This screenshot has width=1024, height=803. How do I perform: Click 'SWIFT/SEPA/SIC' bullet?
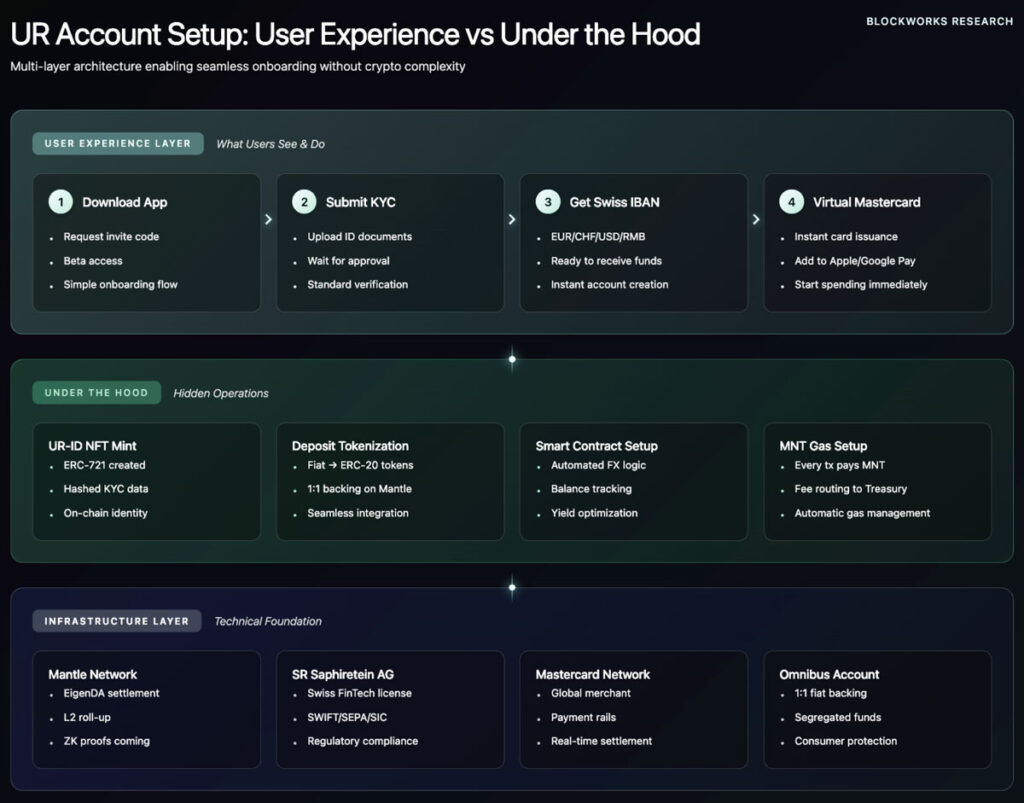pyautogui.click(x=347, y=717)
